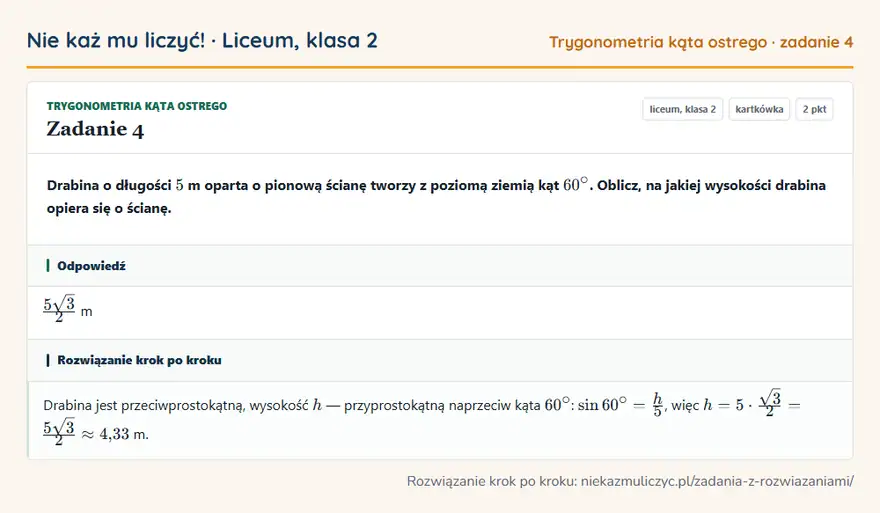Click the task statement beginning 'Drabina o długości'
The height and width of the screenshot is (513, 880).
click(436, 196)
